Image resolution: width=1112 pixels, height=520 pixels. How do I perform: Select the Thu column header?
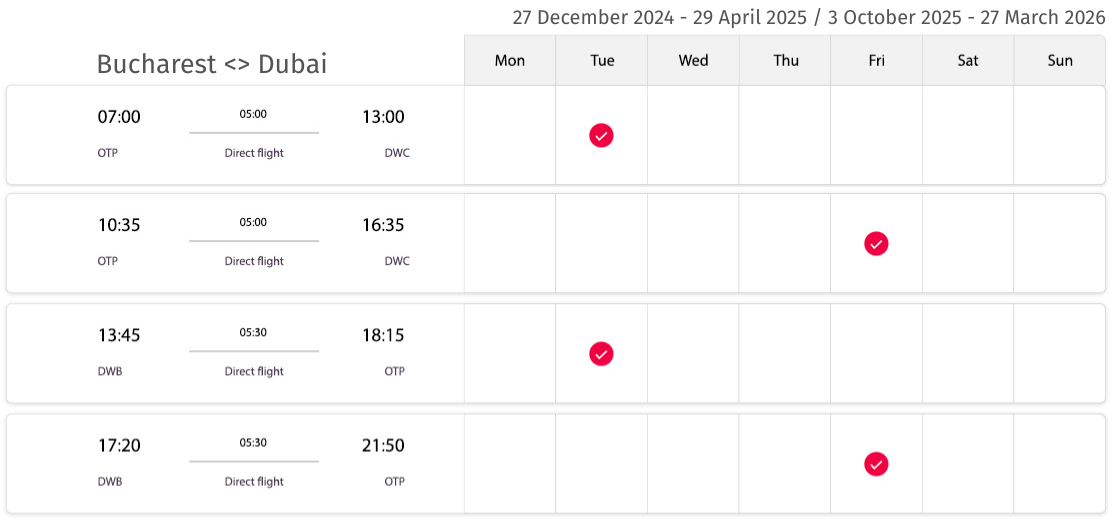tap(785, 60)
